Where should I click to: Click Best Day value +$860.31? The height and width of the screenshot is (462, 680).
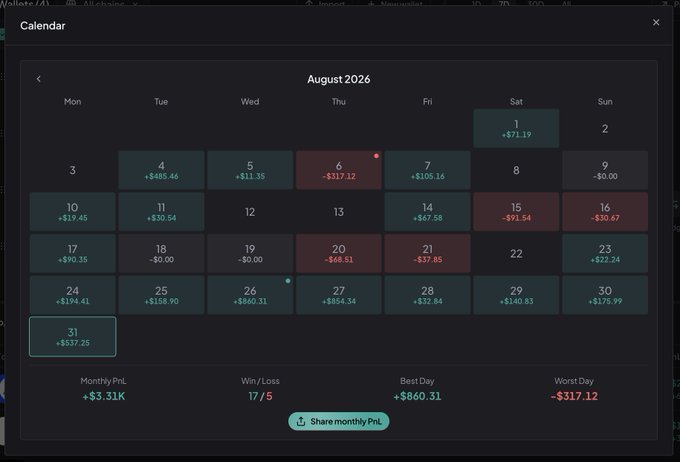[x=417, y=396]
